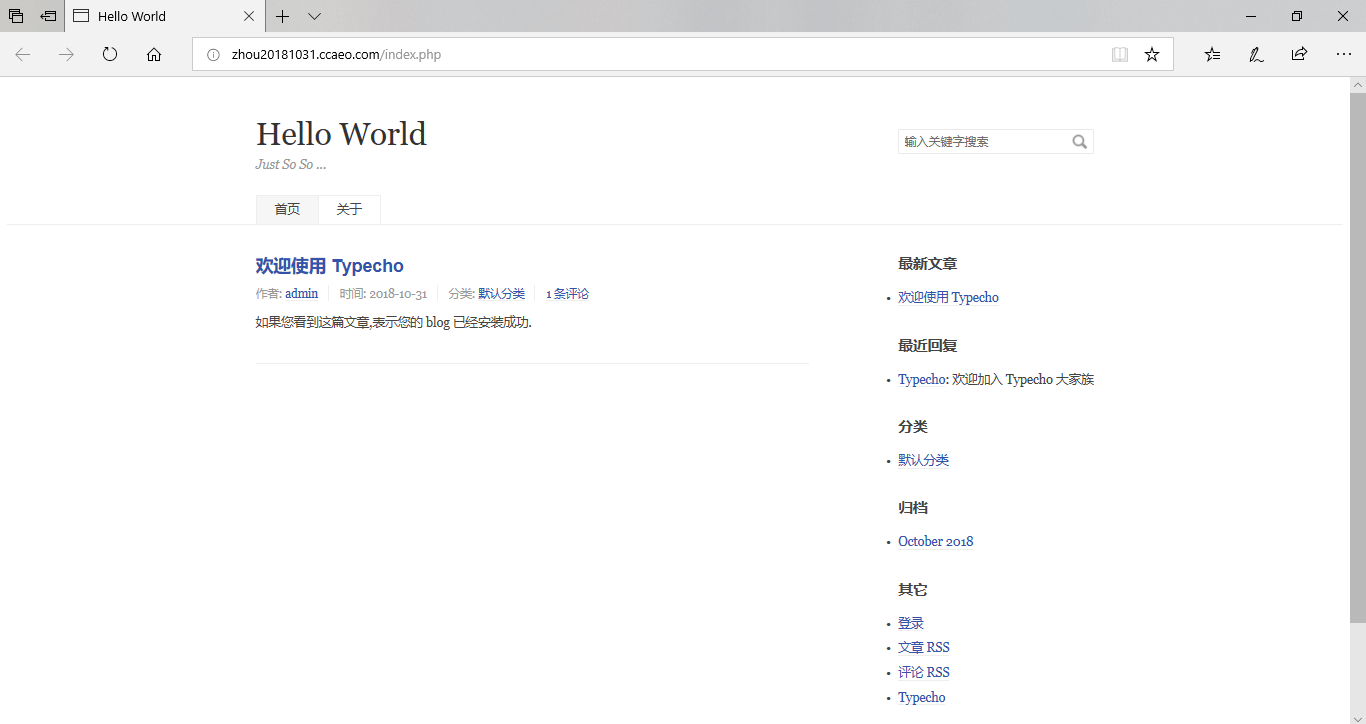Show tabs you've set aside icon
Viewport: 1366px width, 724px height.
(16, 16)
